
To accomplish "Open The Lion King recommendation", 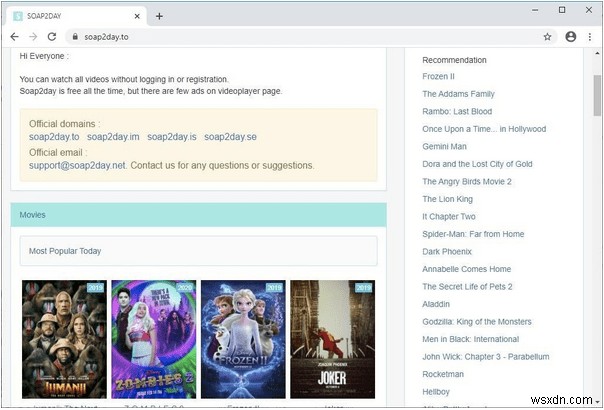I will pyautogui.click(x=448, y=199).
